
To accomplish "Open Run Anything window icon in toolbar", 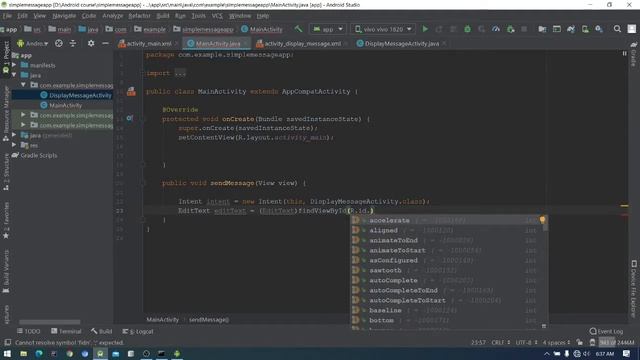I will (556, 29).
